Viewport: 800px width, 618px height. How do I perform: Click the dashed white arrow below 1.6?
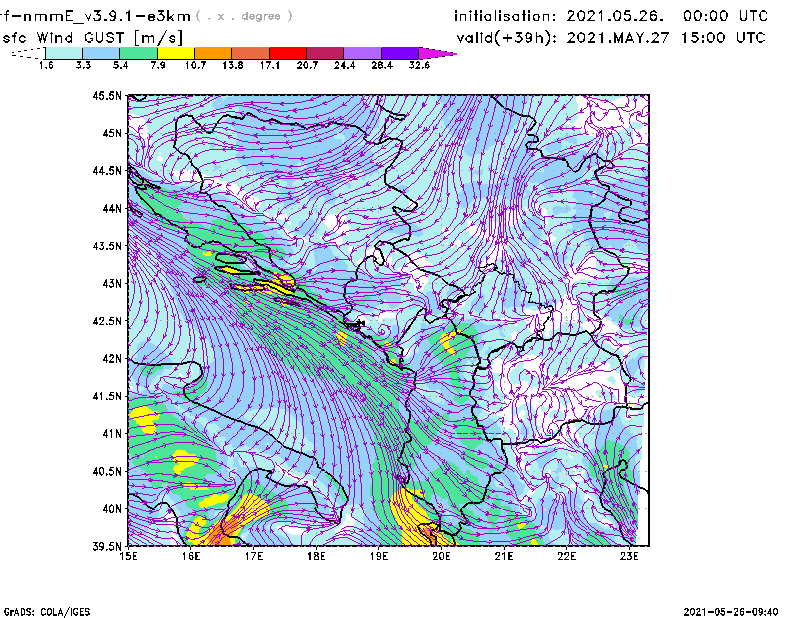pos(28,53)
